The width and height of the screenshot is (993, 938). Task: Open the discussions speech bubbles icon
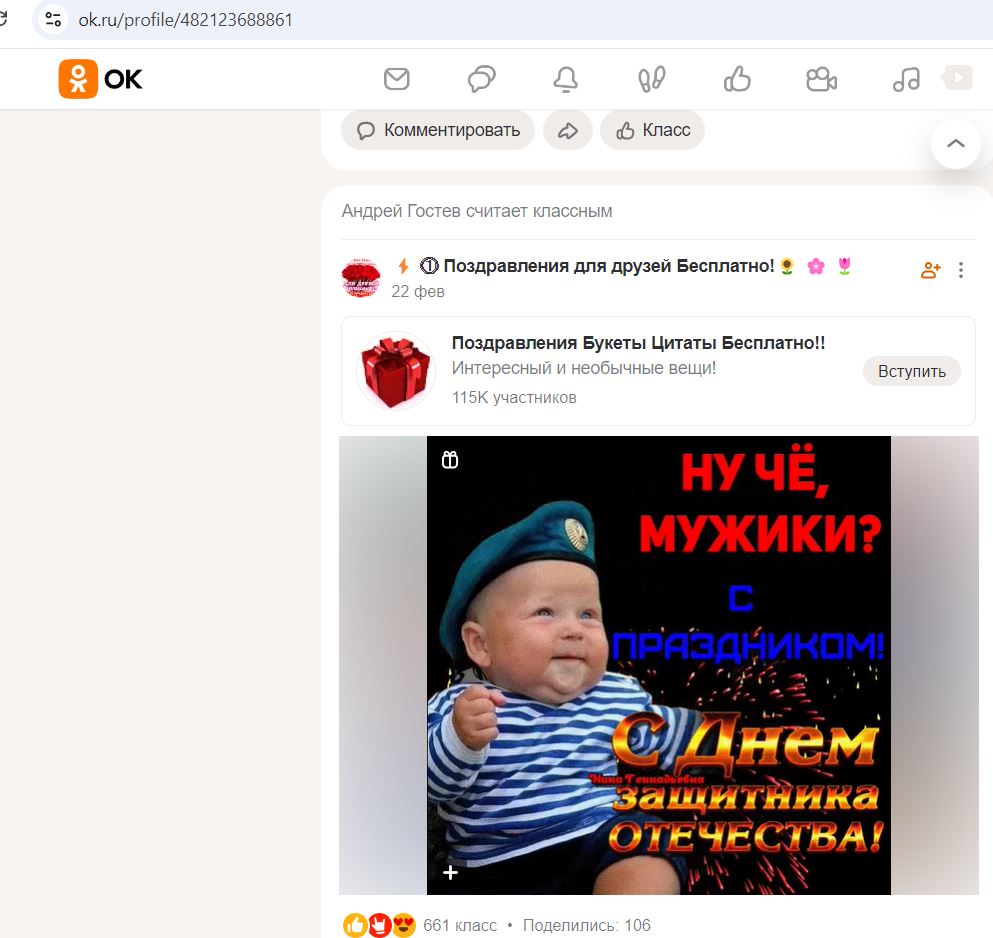click(481, 79)
